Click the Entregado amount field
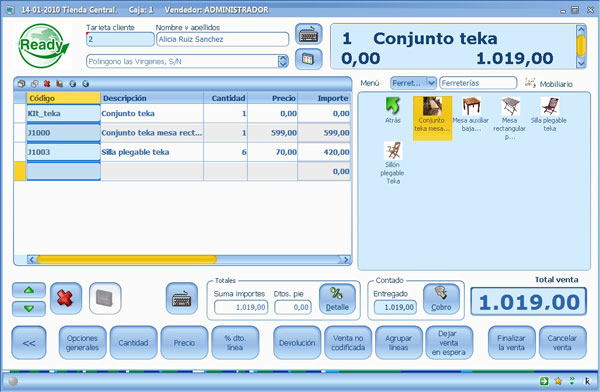 tap(395, 307)
